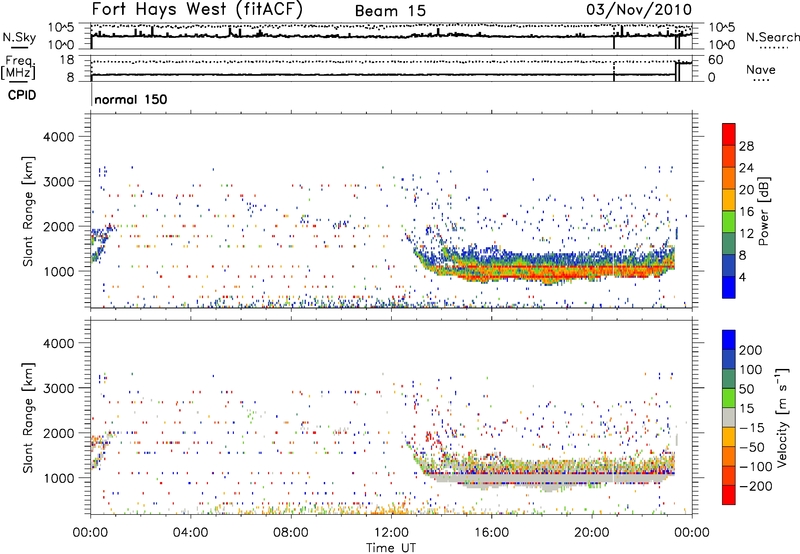Click the 'Nave' legend label
The height and width of the screenshot is (554, 800).
[x=761, y=69]
